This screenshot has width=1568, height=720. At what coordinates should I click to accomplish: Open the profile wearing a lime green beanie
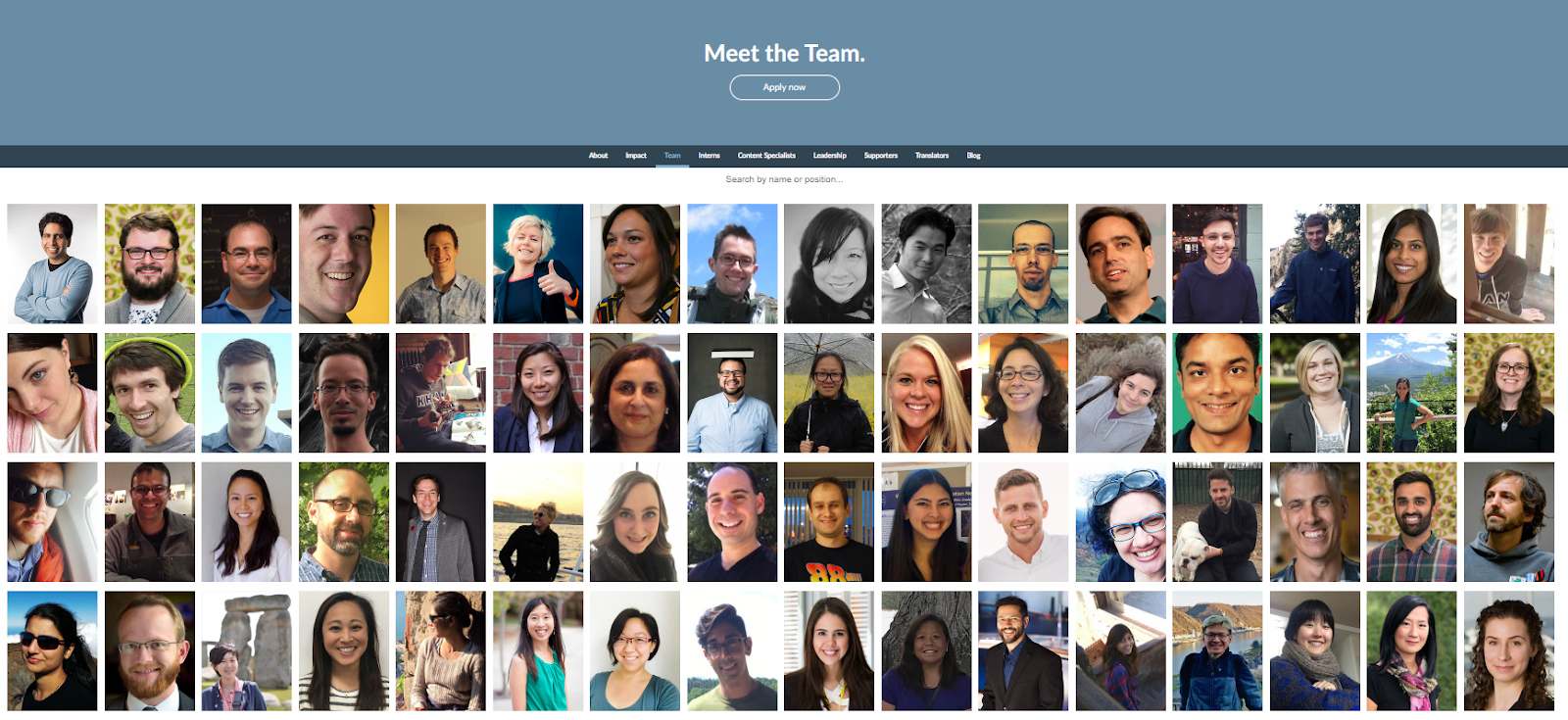(150, 393)
